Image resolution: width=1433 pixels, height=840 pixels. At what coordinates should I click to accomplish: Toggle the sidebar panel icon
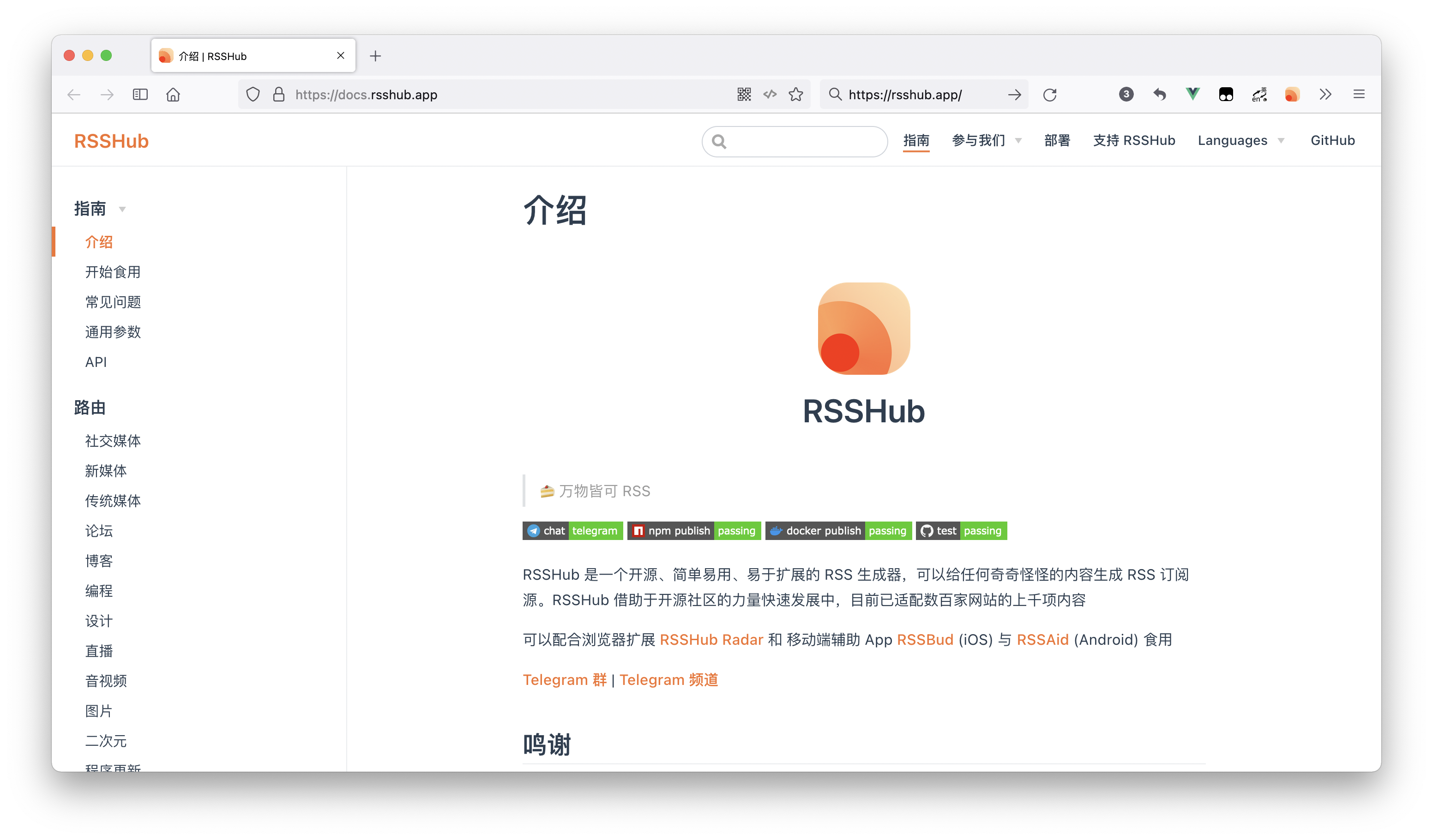[140, 94]
